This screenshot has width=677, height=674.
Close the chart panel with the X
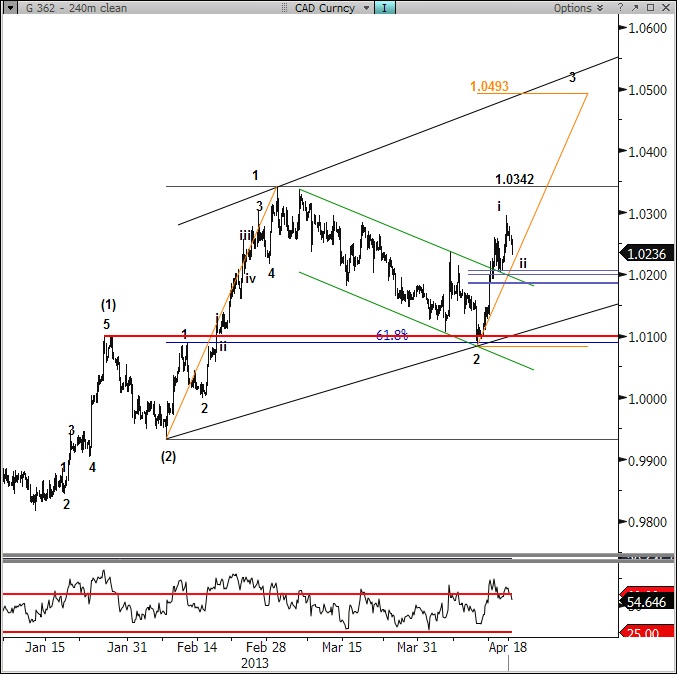pyautogui.click(x=665, y=8)
